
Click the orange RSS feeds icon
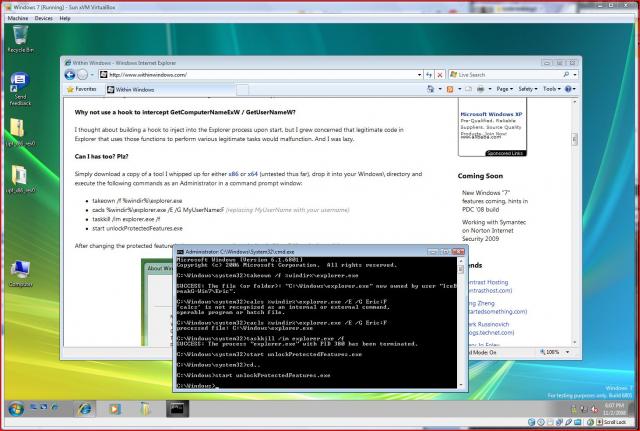(450, 89)
